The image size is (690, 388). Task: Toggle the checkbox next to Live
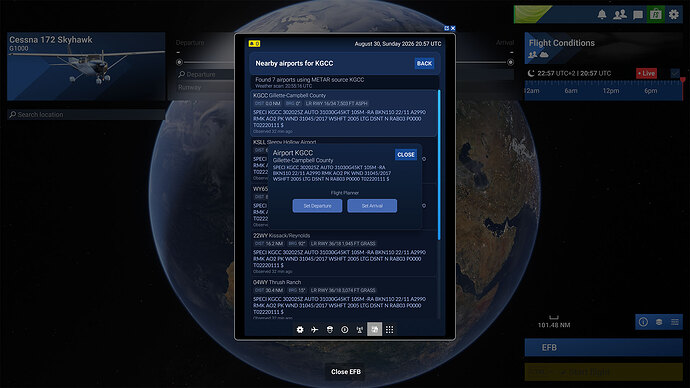[x=675, y=73]
